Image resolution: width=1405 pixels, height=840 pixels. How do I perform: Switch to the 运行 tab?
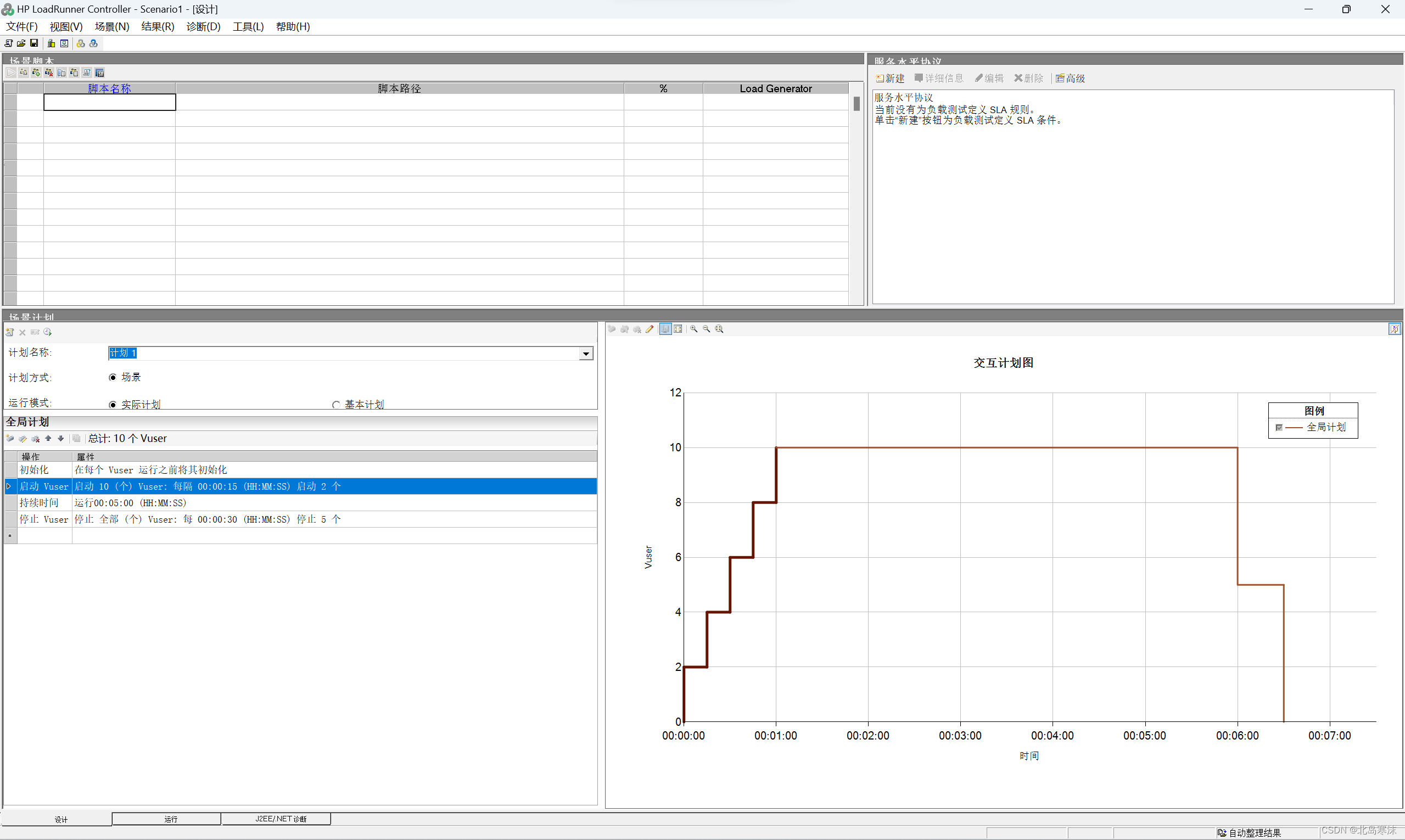pyautogui.click(x=170, y=819)
